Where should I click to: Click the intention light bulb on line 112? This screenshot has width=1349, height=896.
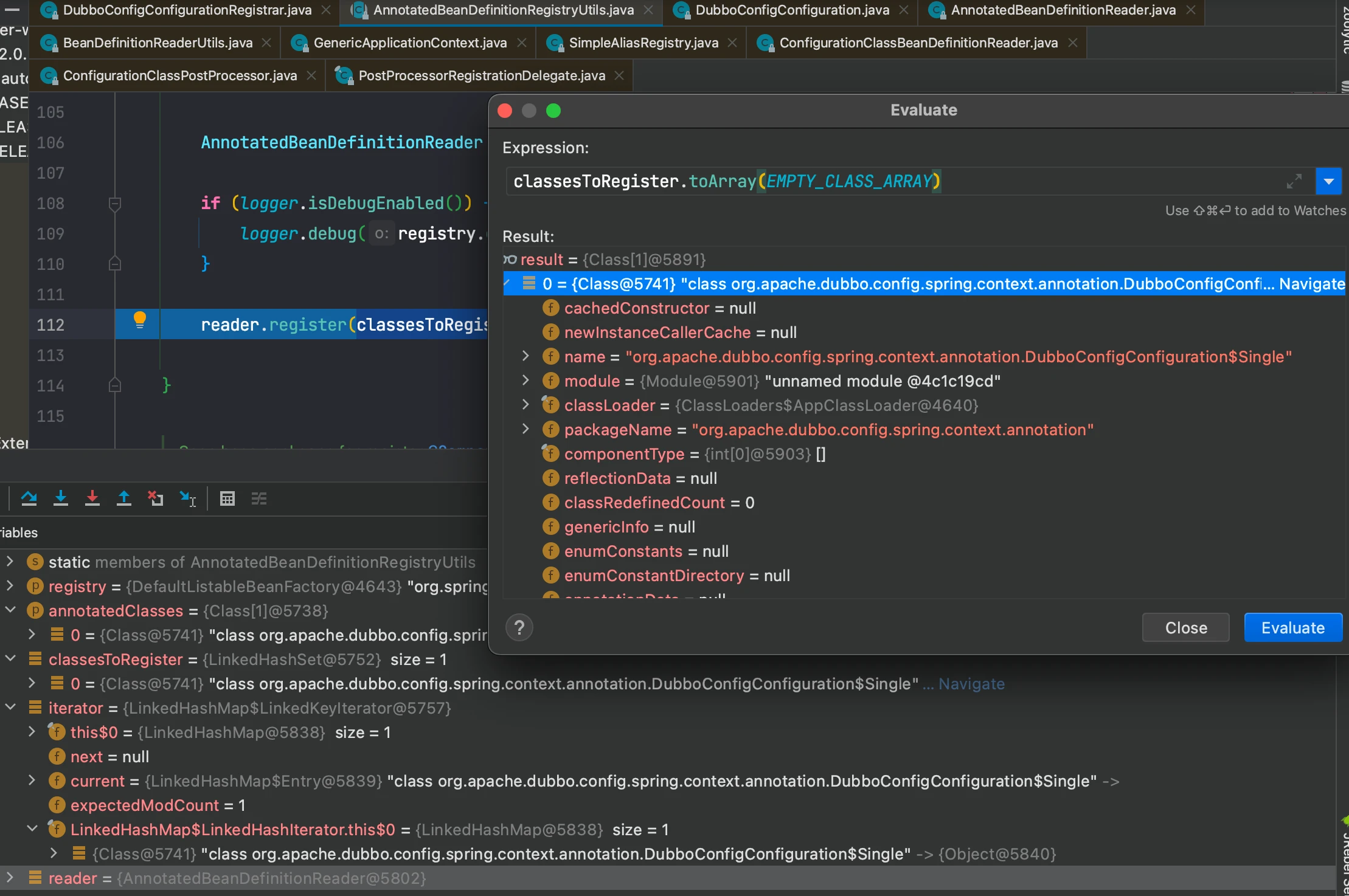tap(139, 320)
